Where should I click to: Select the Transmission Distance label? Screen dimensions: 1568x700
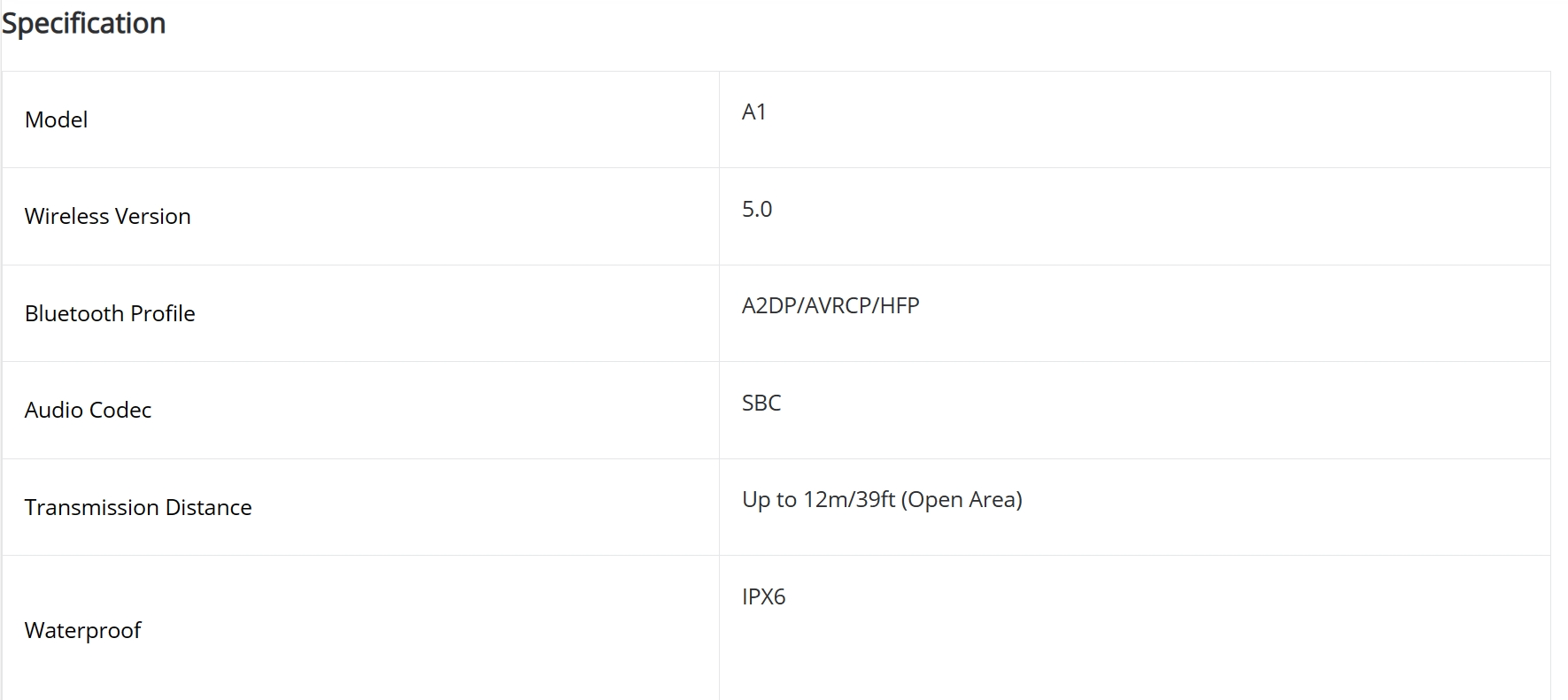pos(138,507)
